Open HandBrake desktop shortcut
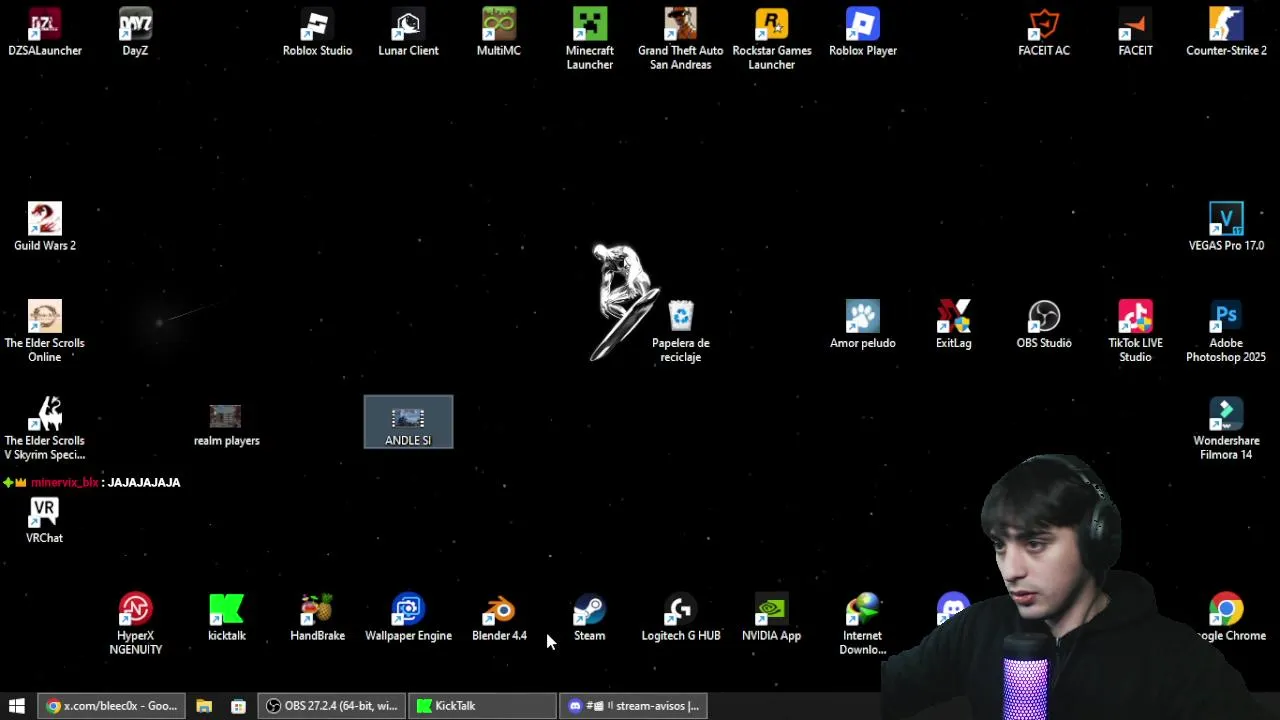Screen dimensions: 1280x720 tap(317, 618)
